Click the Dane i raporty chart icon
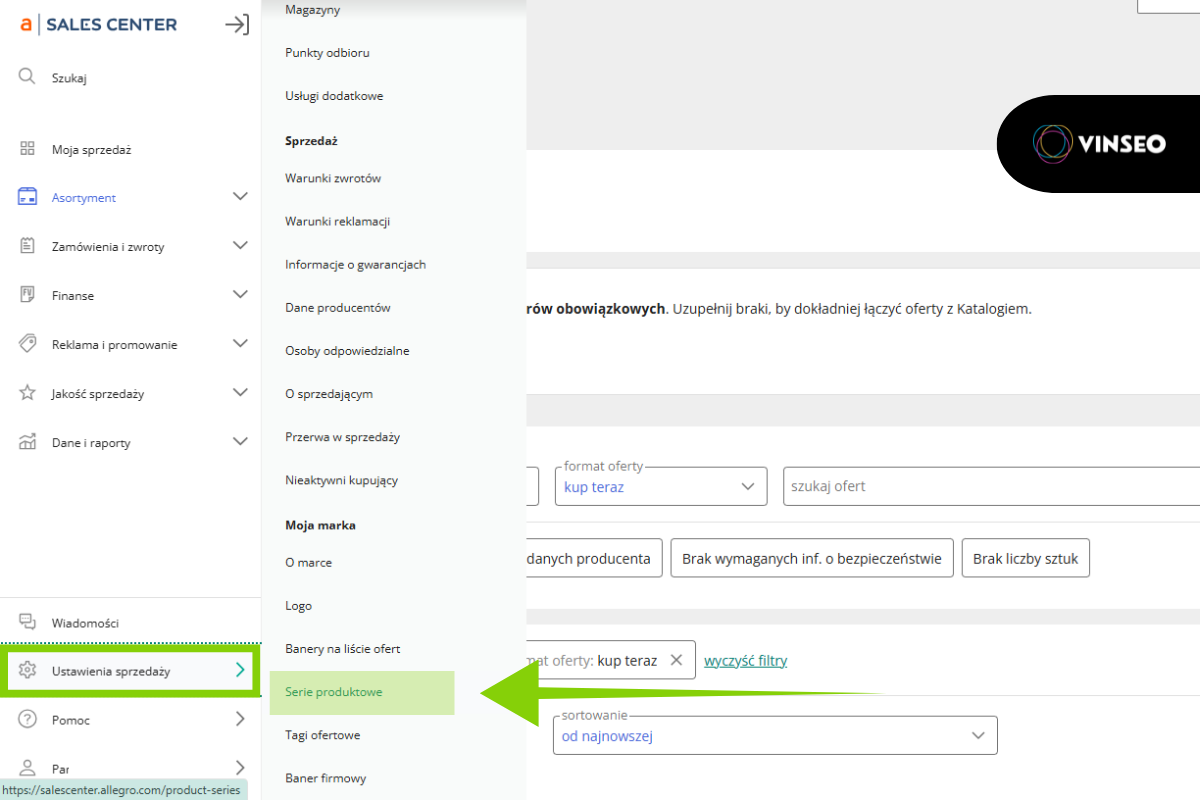The image size is (1200, 800). tap(27, 442)
